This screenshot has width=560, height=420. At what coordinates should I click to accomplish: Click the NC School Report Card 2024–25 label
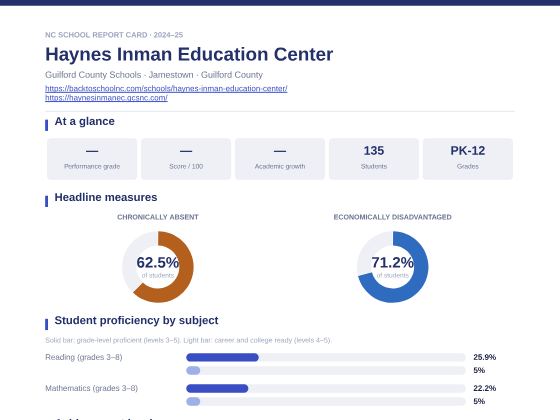pos(114,35)
